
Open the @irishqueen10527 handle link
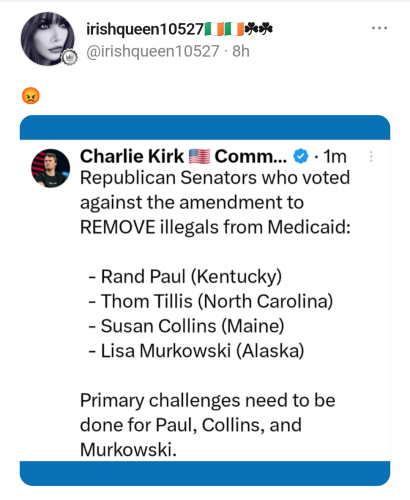(x=153, y=51)
